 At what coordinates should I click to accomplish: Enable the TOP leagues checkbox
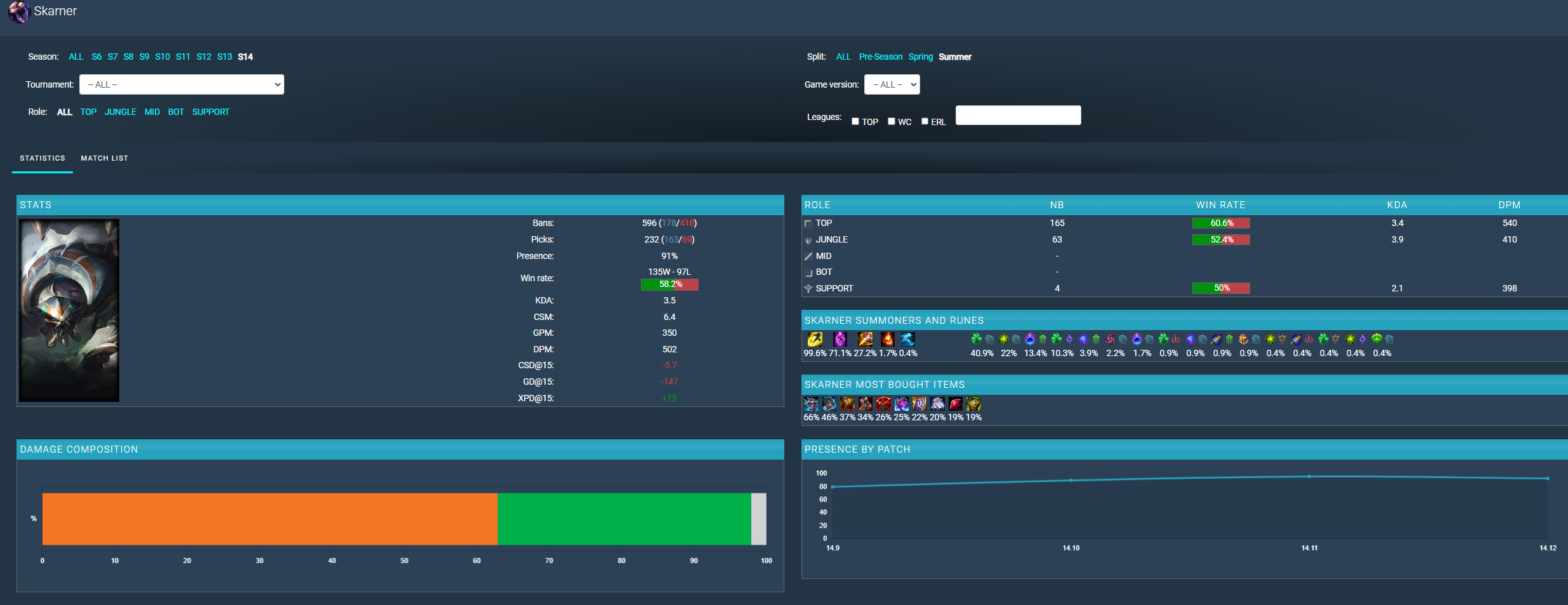point(855,121)
